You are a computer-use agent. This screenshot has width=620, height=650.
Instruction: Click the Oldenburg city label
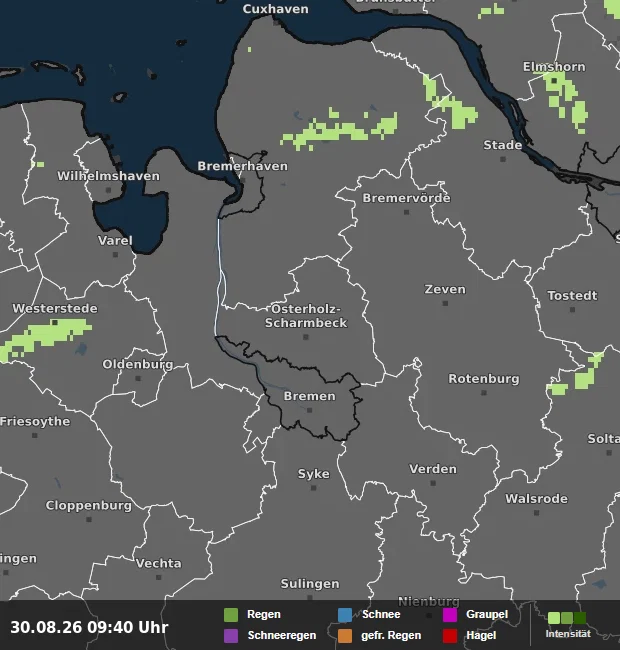tap(138, 365)
